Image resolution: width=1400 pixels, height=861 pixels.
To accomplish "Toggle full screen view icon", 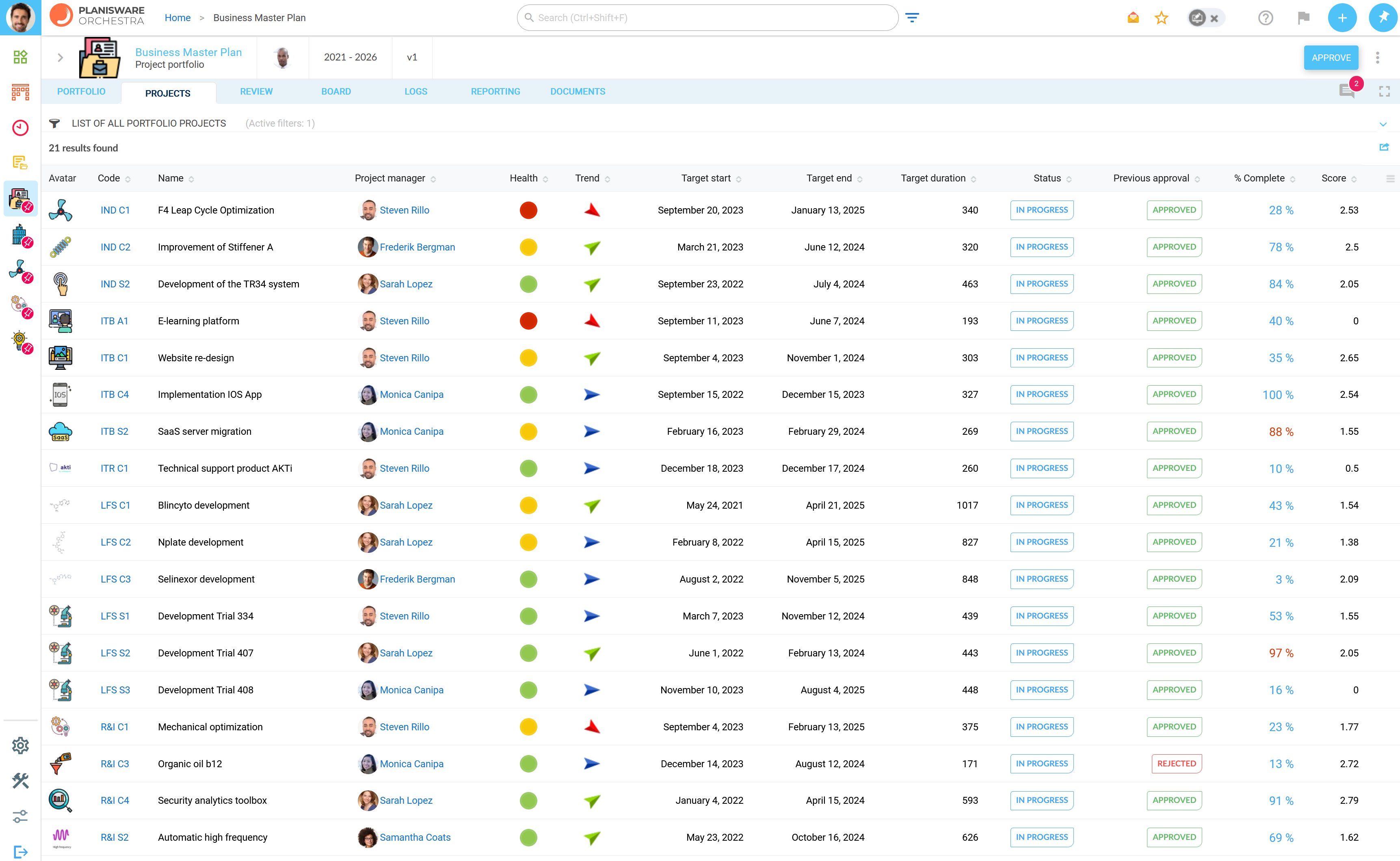I will [x=1385, y=91].
